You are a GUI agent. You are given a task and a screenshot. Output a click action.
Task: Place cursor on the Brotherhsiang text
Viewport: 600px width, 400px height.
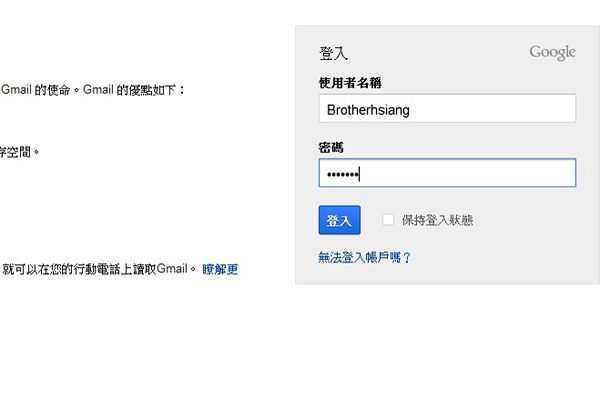click(x=368, y=110)
